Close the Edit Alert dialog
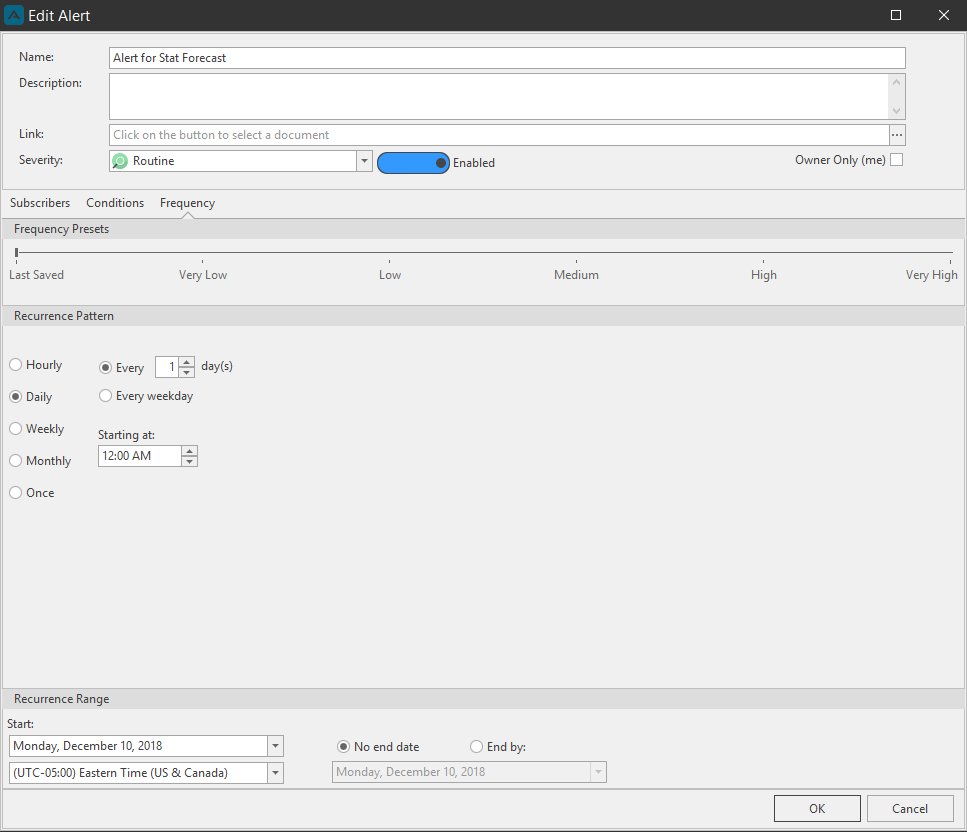The width and height of the screenshot is (967, 832). point(944,15)
